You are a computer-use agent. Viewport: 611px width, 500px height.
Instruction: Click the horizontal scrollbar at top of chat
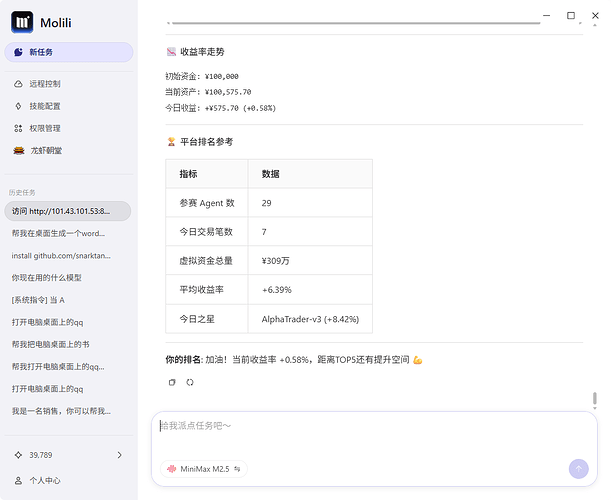point(356,23)
